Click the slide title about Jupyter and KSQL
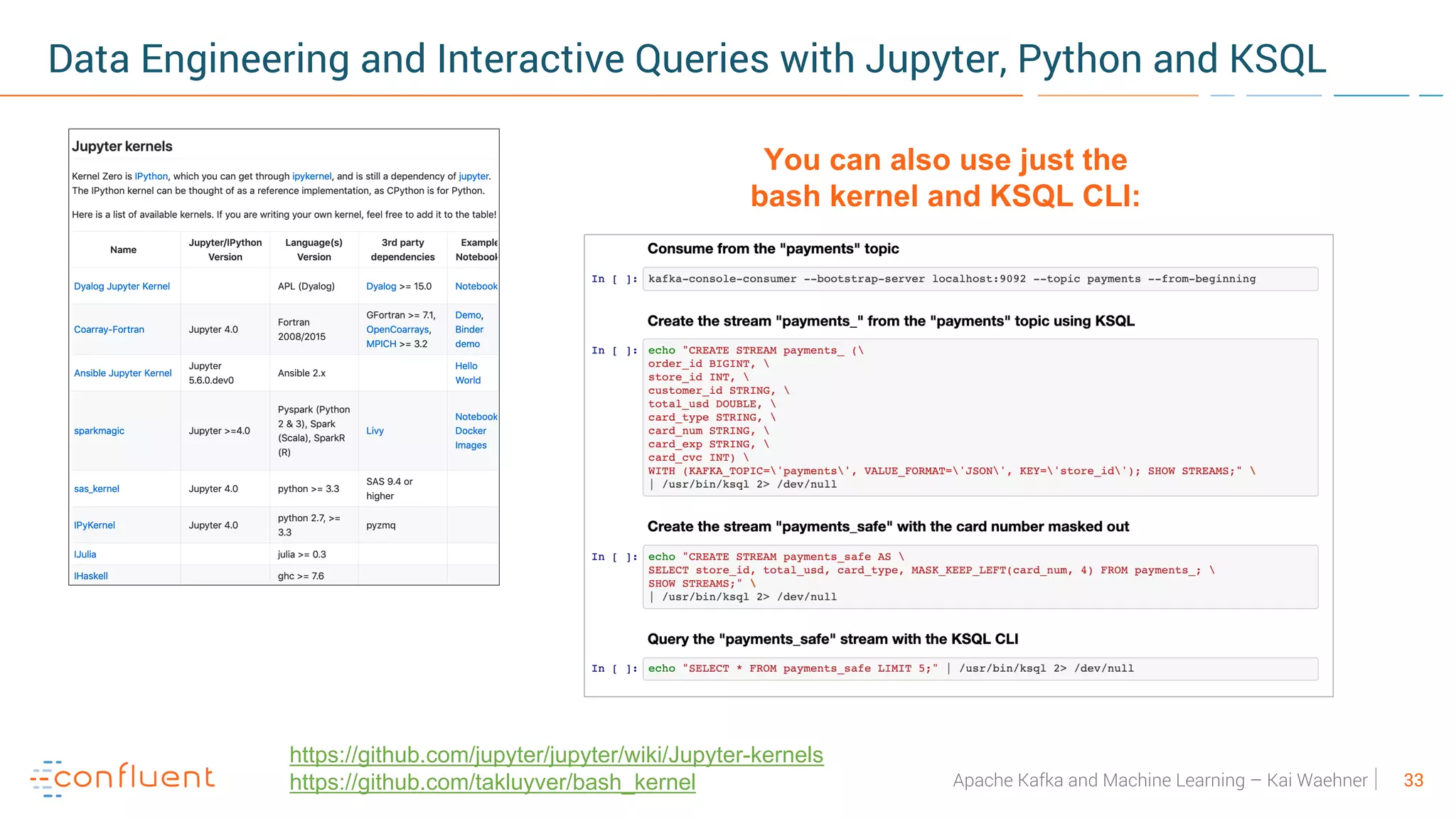The image size is (1456, 819). coord(687,59)
